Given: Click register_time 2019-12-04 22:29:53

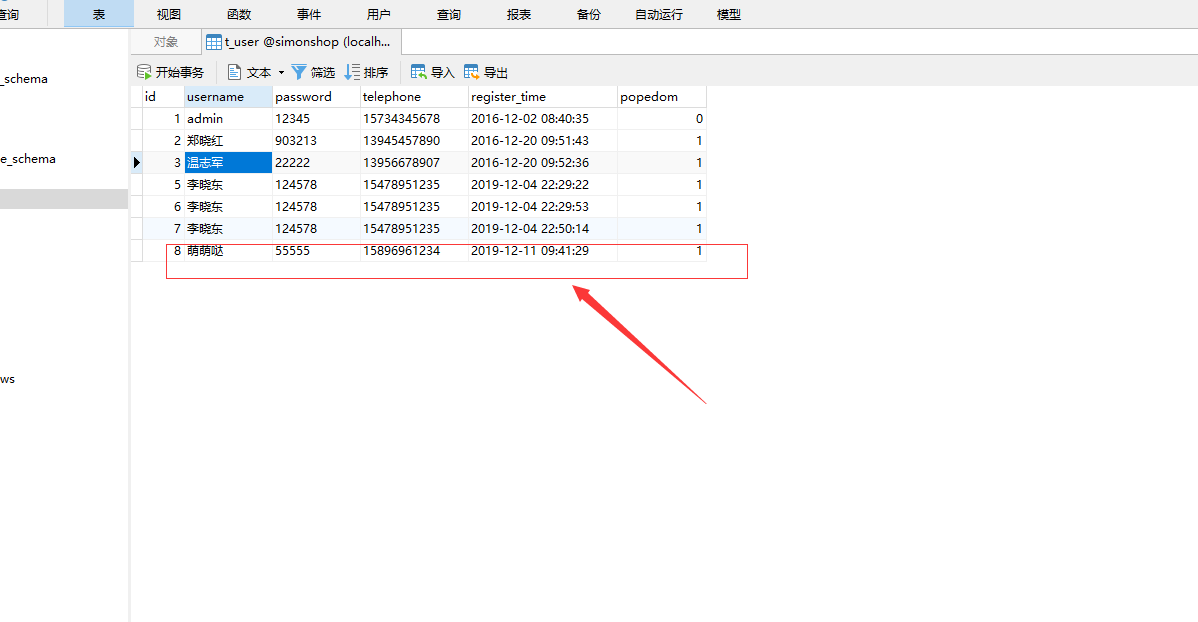Looking at the screenshot, I should point(542,206).
